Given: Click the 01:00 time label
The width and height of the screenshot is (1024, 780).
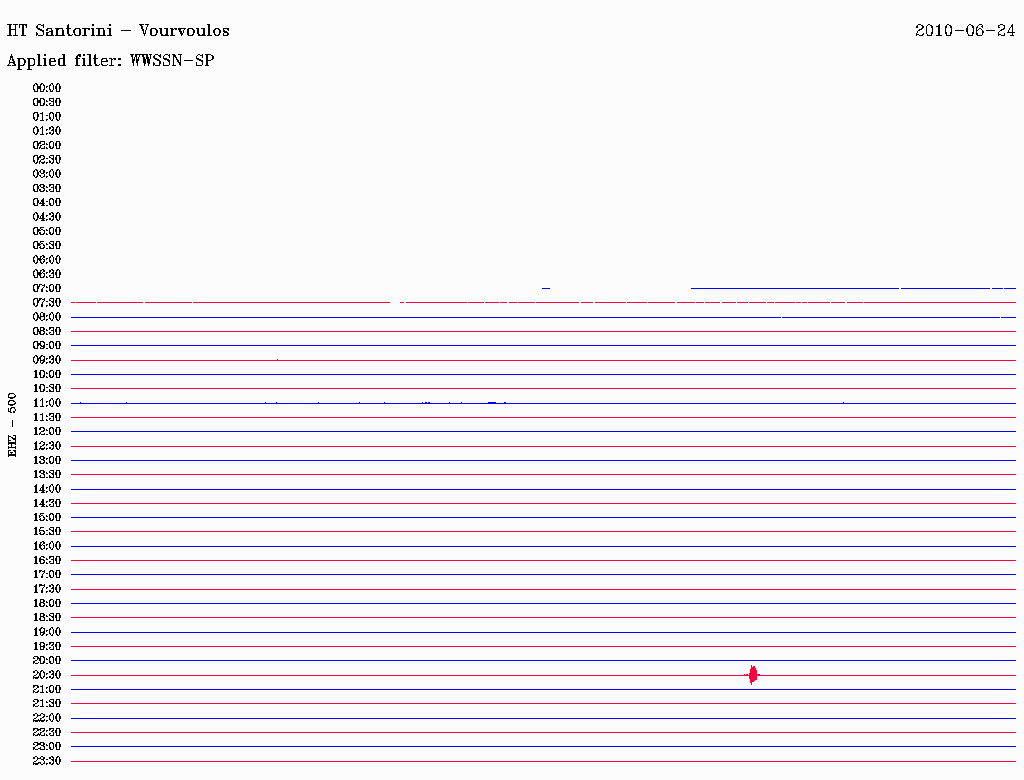Looking at the screenshot, I should pos(47,116).
